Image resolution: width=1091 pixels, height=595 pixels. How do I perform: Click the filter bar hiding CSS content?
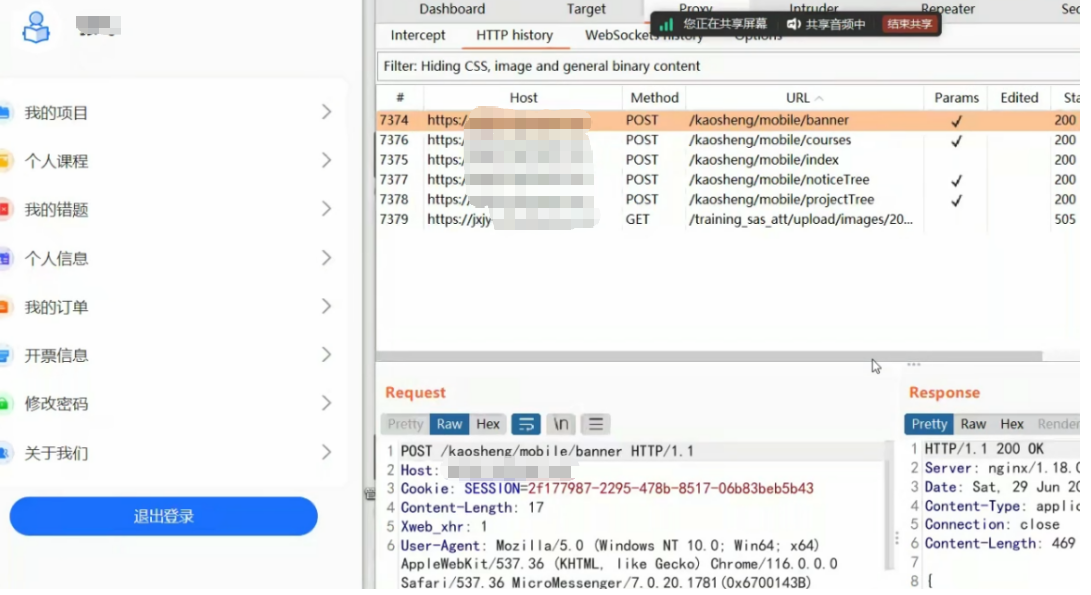coord(700,66)
